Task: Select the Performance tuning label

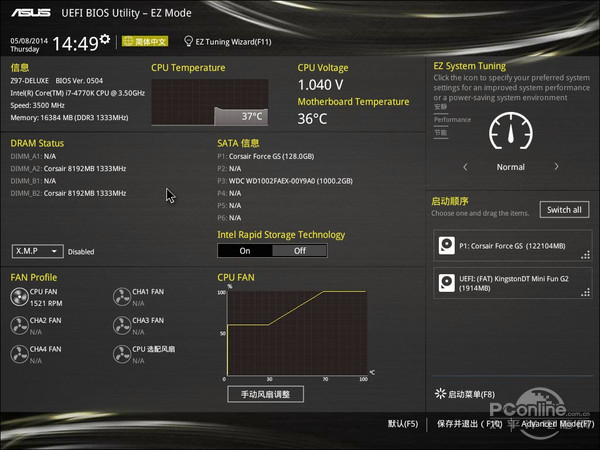Action: point(452,120)
